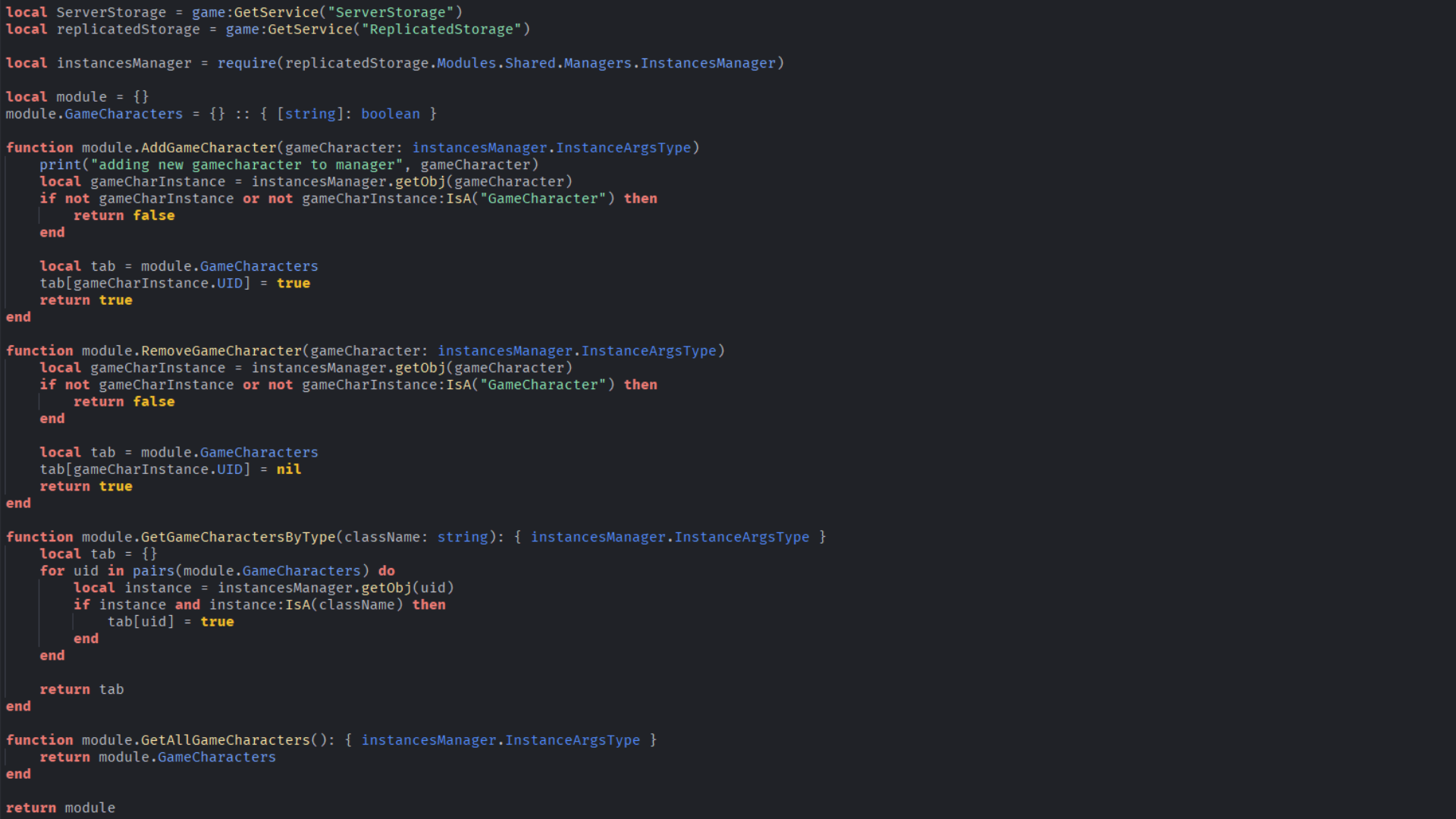Click the RemoveGameCharacter function name
Screen dimensions: 1456x819
tap(221, 351)
